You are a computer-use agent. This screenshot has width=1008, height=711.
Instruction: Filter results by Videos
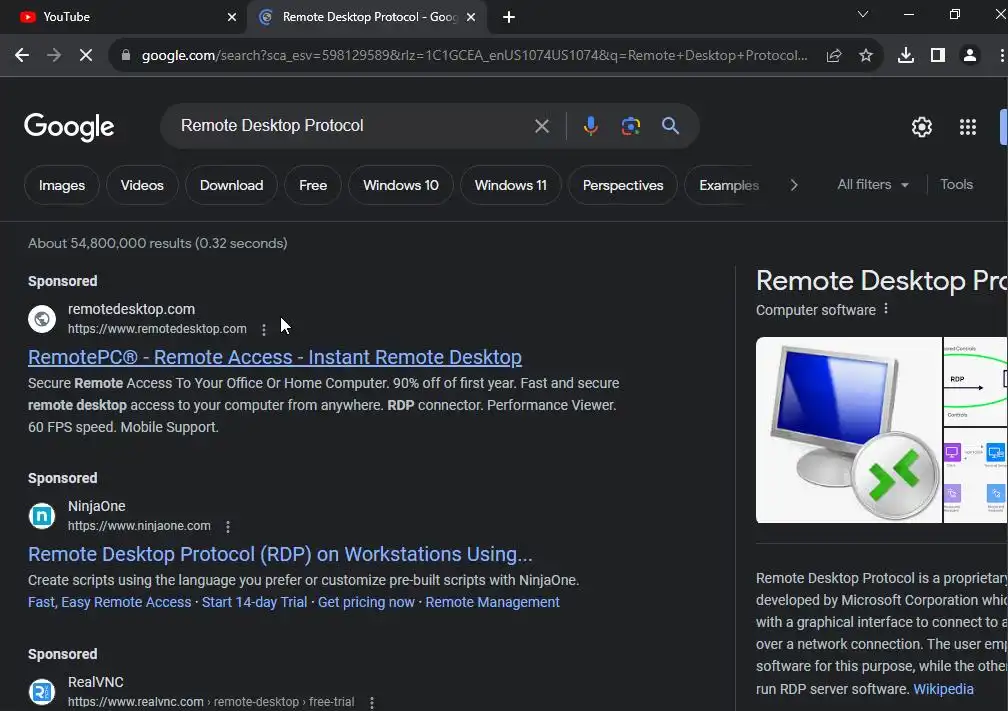click(142, 185)
